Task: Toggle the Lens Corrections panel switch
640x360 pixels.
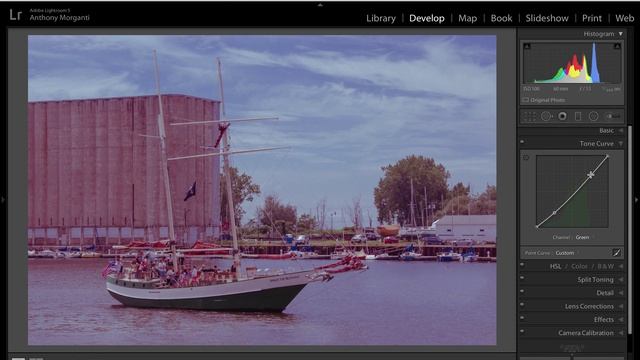Action: click(522, 304)
